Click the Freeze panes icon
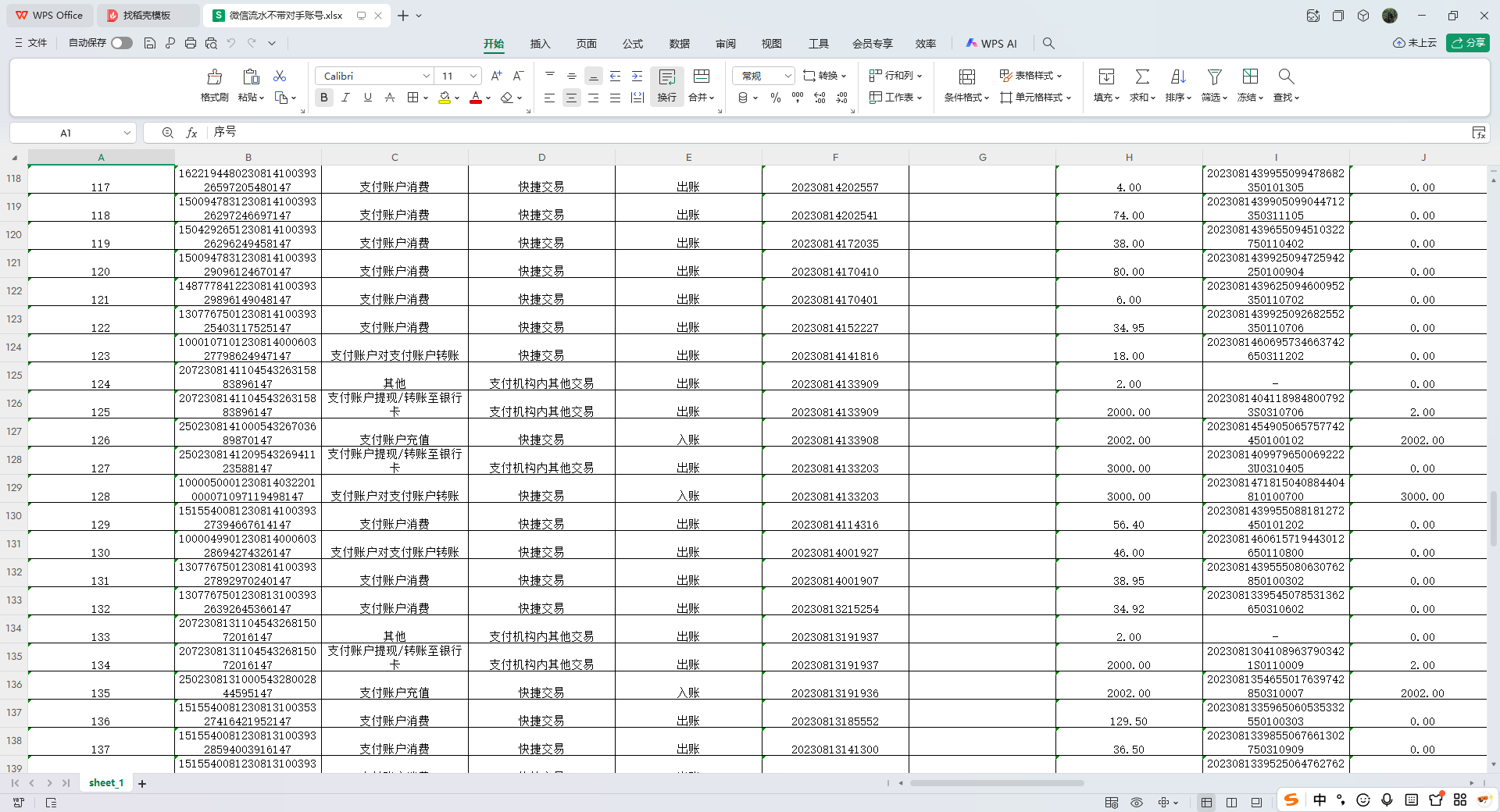 1250,77
